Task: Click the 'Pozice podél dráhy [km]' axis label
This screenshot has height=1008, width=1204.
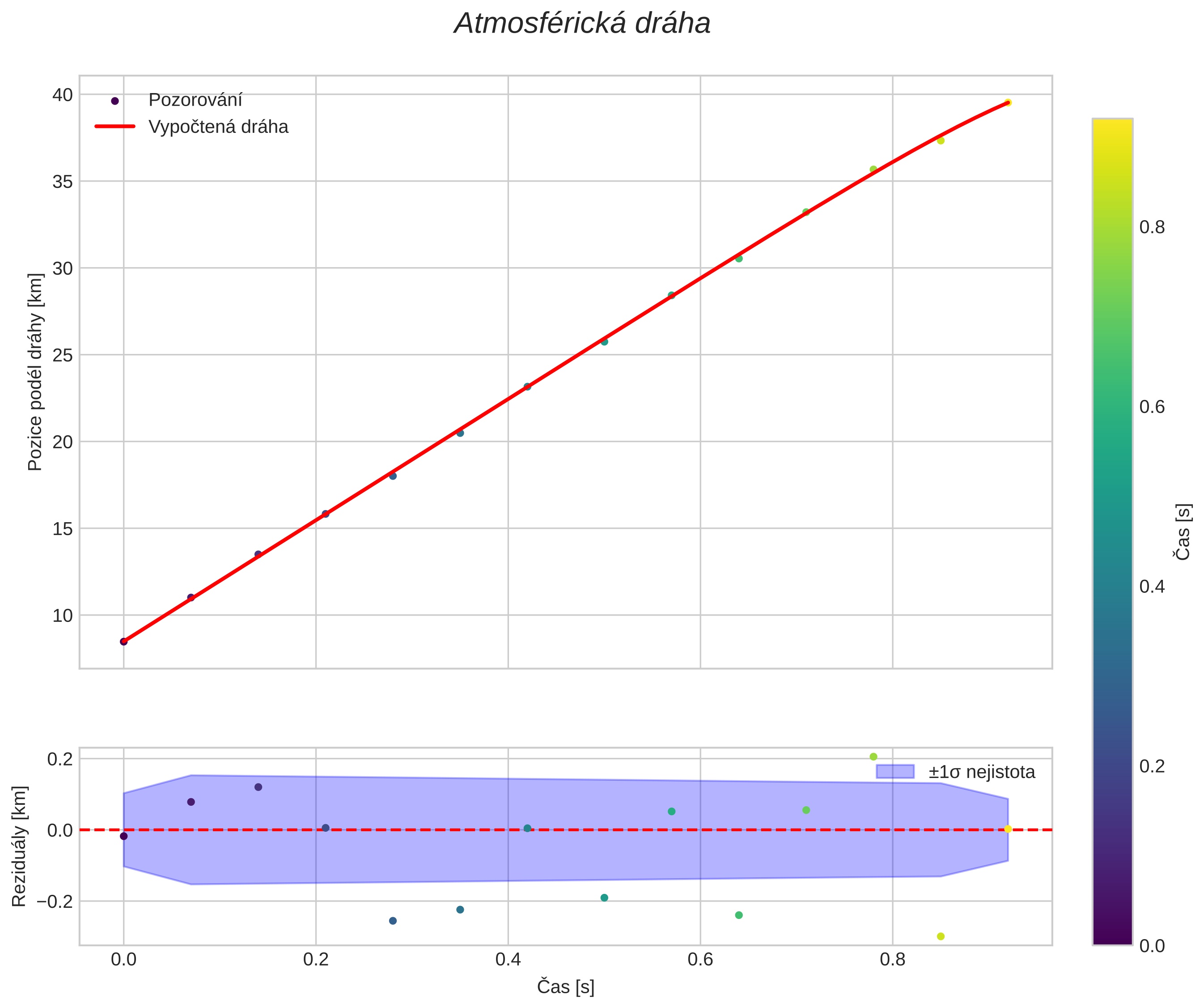Action: pyautogui.click(x=35, y=371)
